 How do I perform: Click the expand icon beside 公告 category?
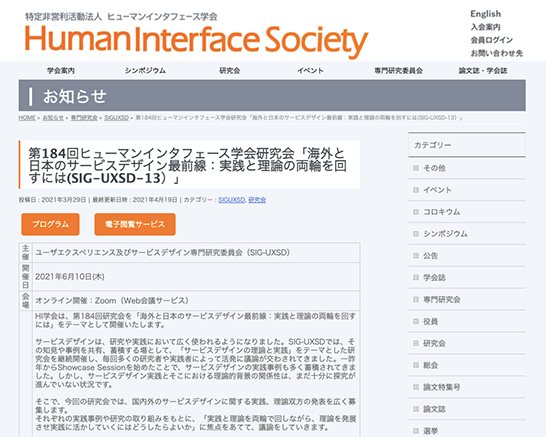pyautogui.click(x=416, y=256)
